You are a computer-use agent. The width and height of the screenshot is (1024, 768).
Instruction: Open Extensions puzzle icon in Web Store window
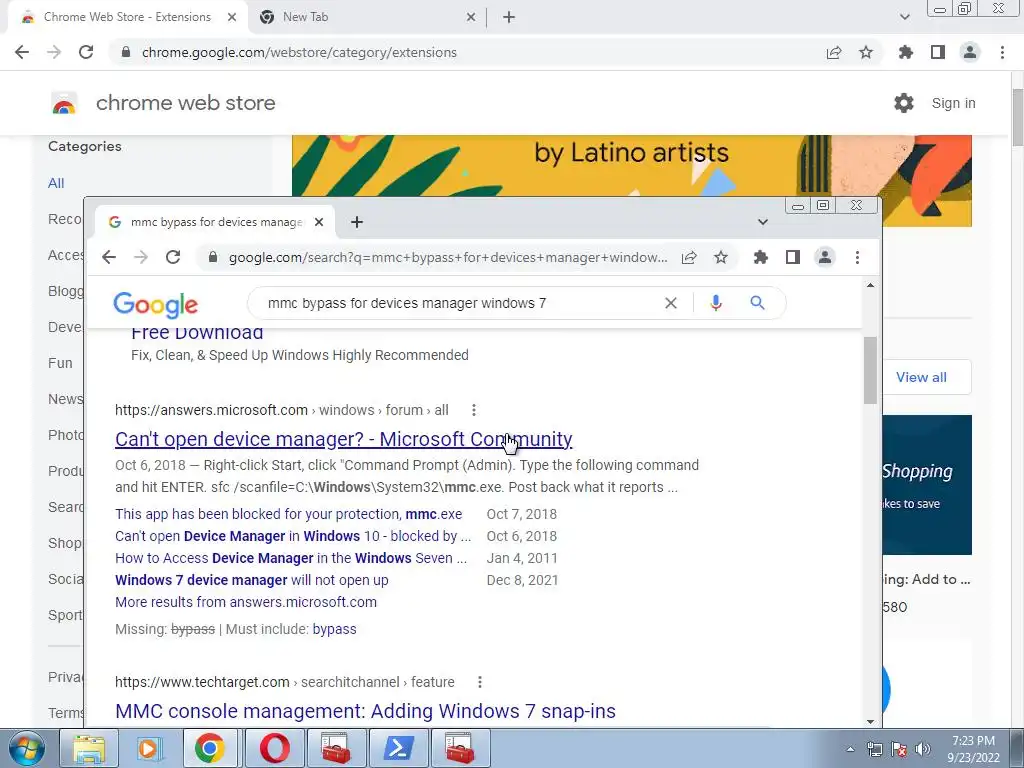[906, 52]
